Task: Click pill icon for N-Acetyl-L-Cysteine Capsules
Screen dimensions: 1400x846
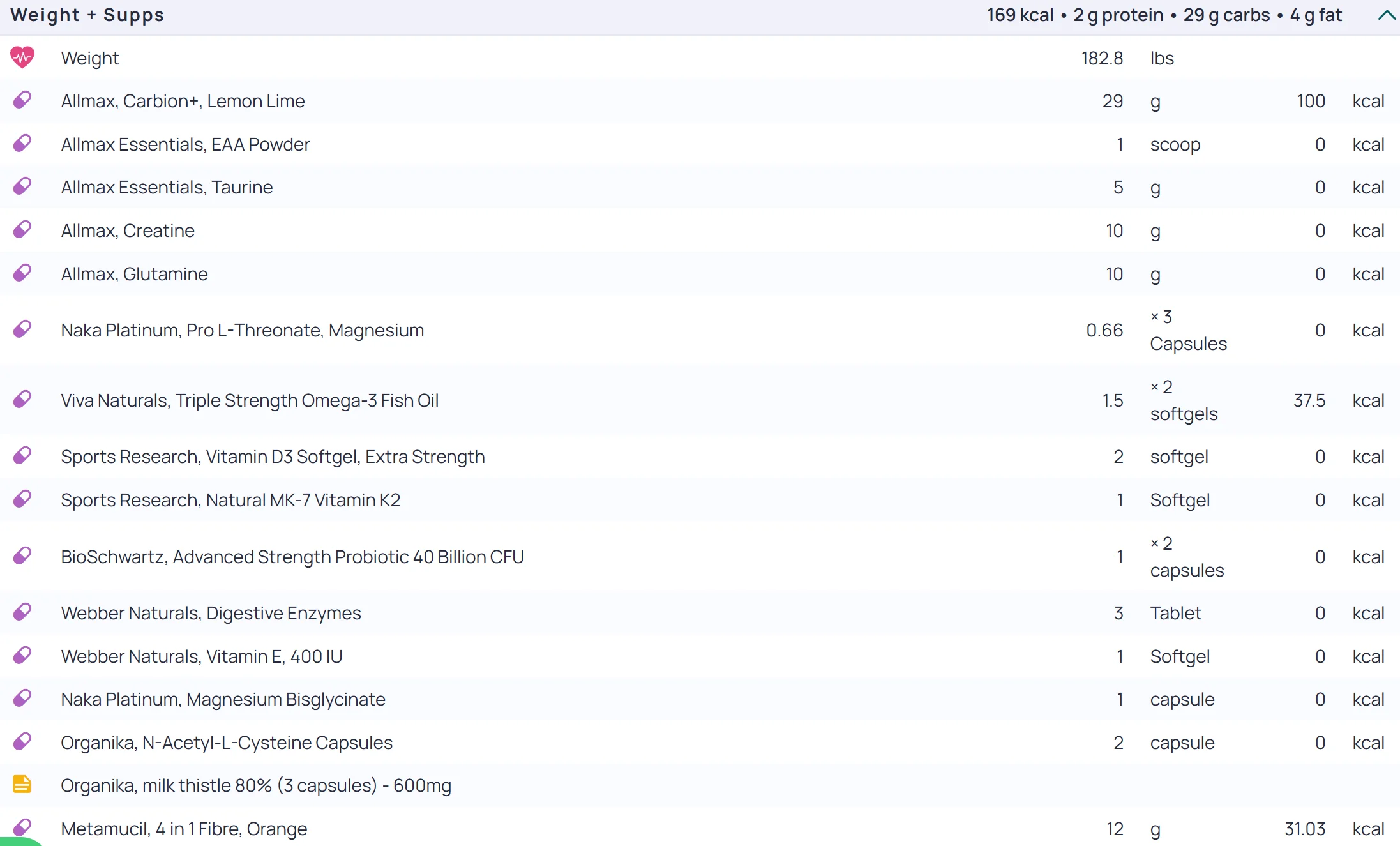Action: click(22, 742)
